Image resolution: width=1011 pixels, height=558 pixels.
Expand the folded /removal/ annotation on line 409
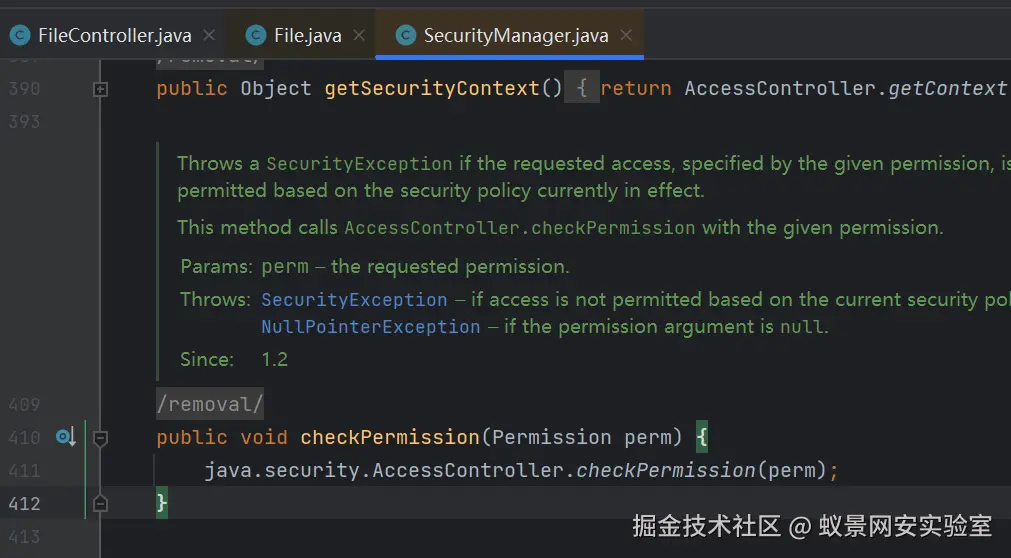[209, 404]
